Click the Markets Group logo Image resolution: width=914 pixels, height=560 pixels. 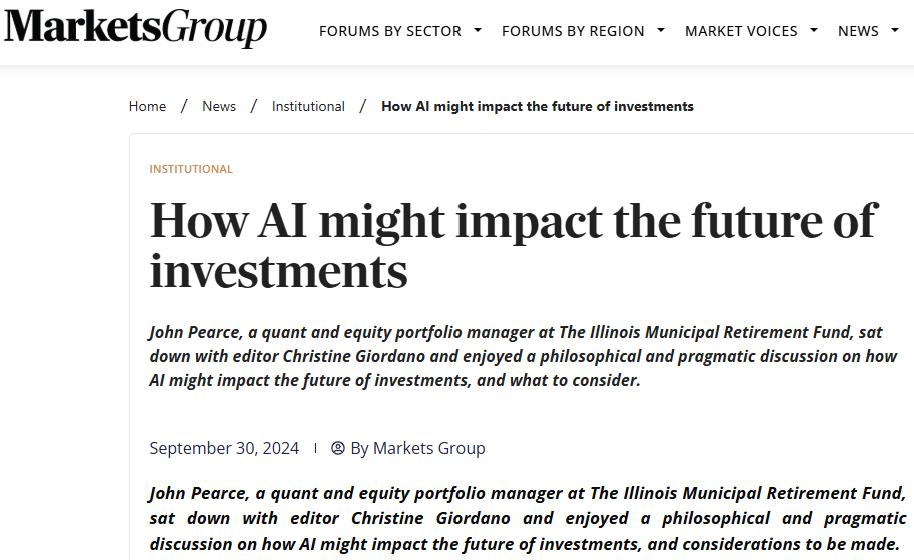pos(136,28)
